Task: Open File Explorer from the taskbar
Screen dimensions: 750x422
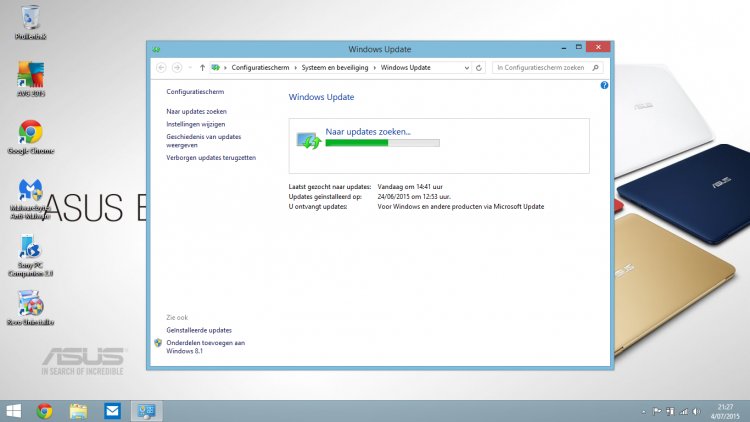Action: pyautogui.click(x=78, y=410)
